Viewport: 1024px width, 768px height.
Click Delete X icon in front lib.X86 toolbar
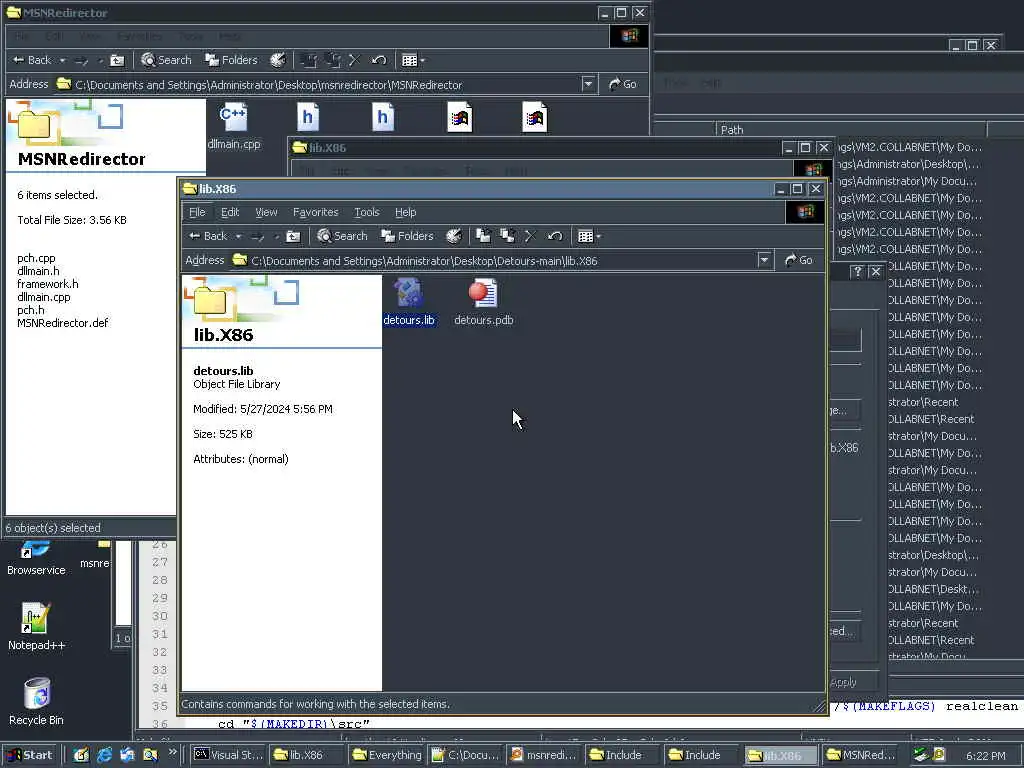click(530, 236)
